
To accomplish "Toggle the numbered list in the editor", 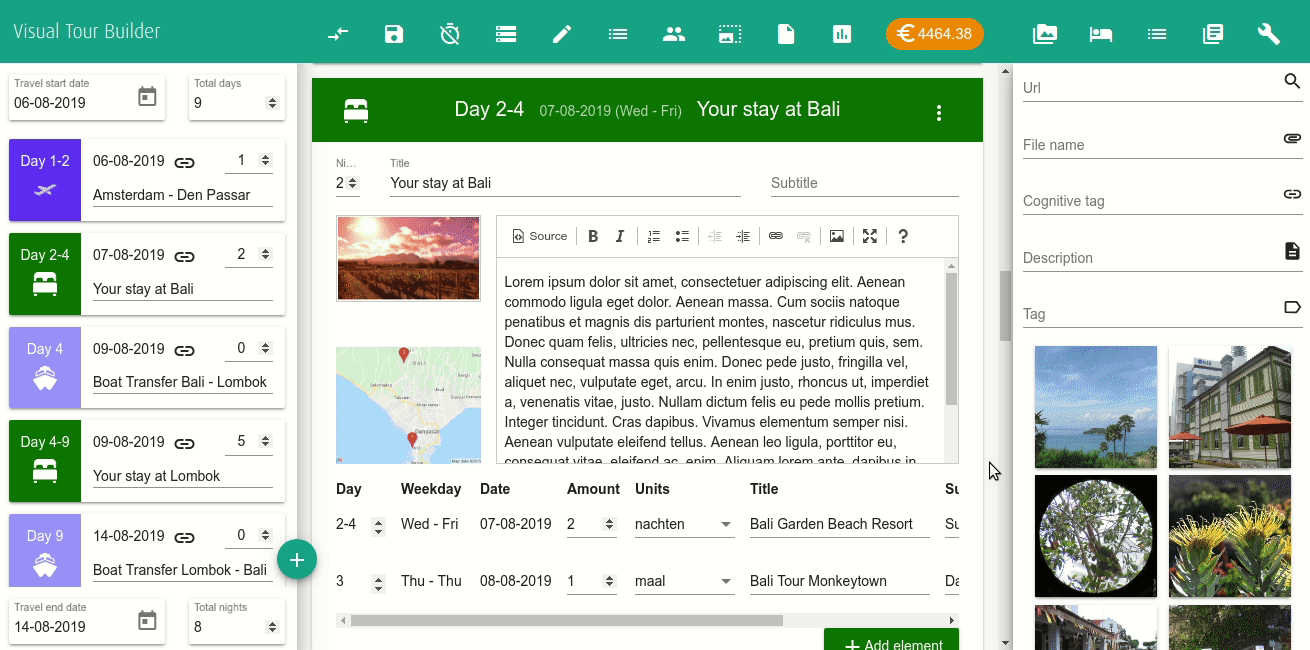I will [x=653, y=236].
